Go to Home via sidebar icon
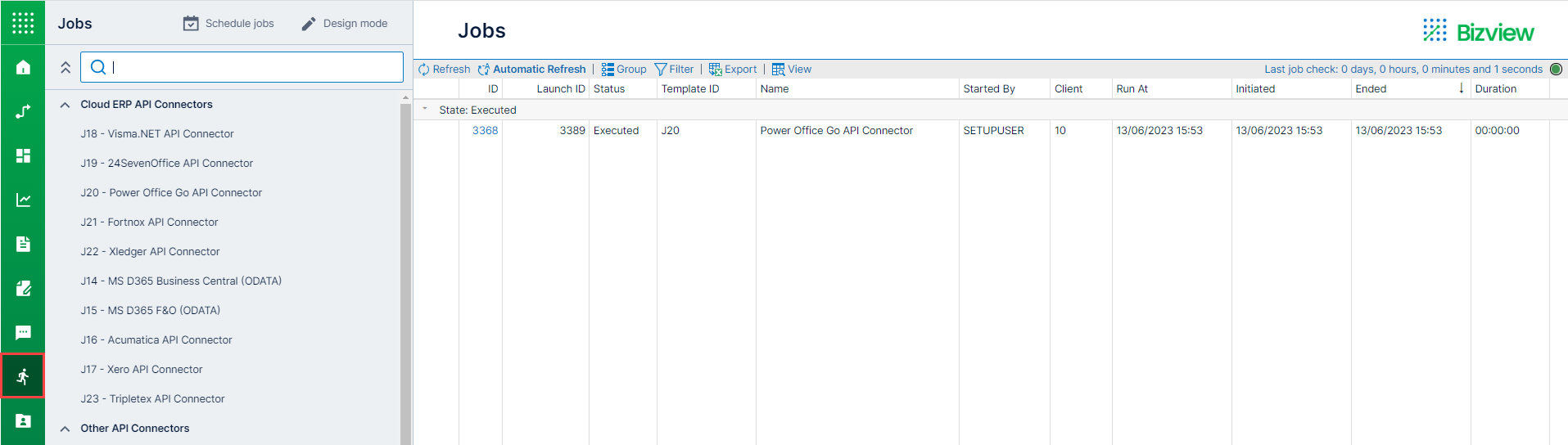1568x445 pixels. click(x=23, y=67)
